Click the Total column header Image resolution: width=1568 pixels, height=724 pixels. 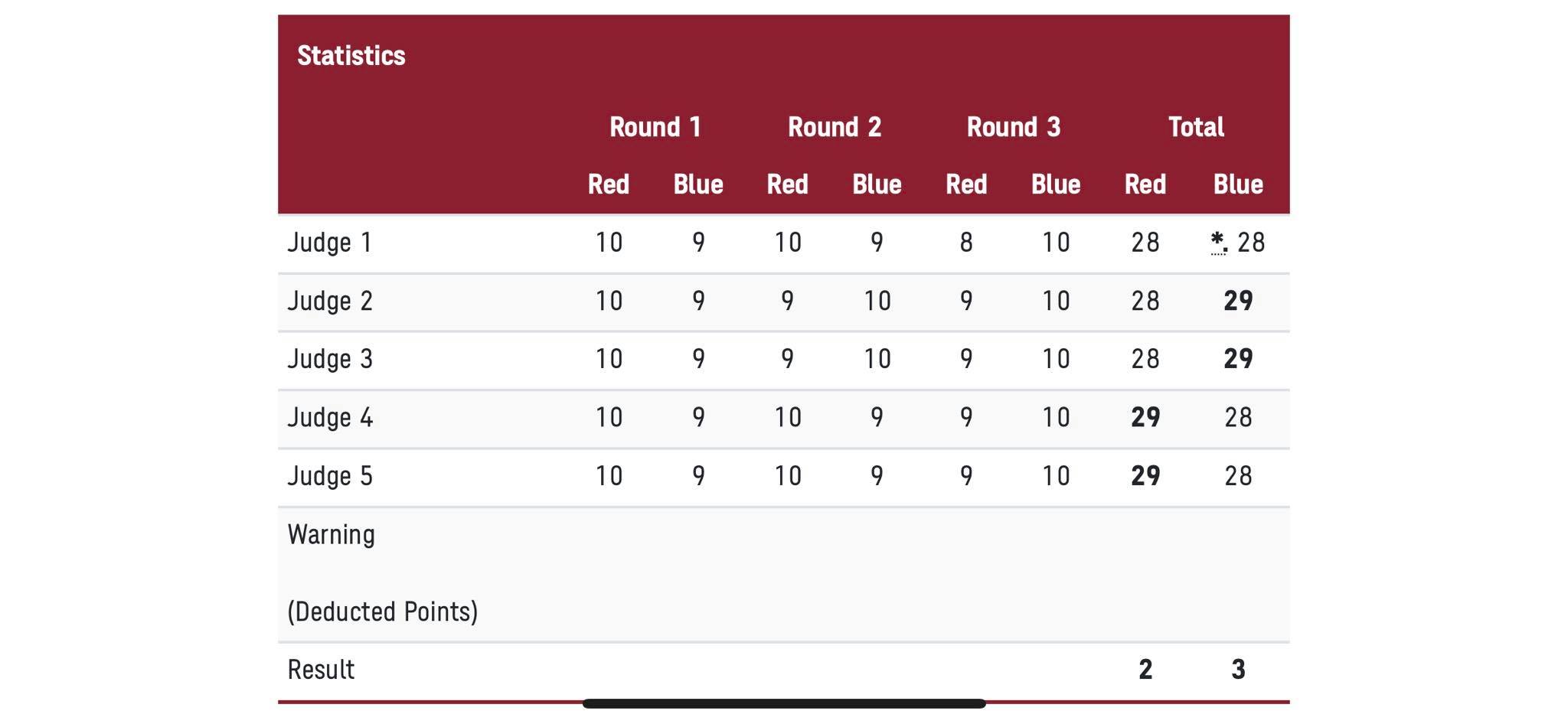[x=1195, y=127]
